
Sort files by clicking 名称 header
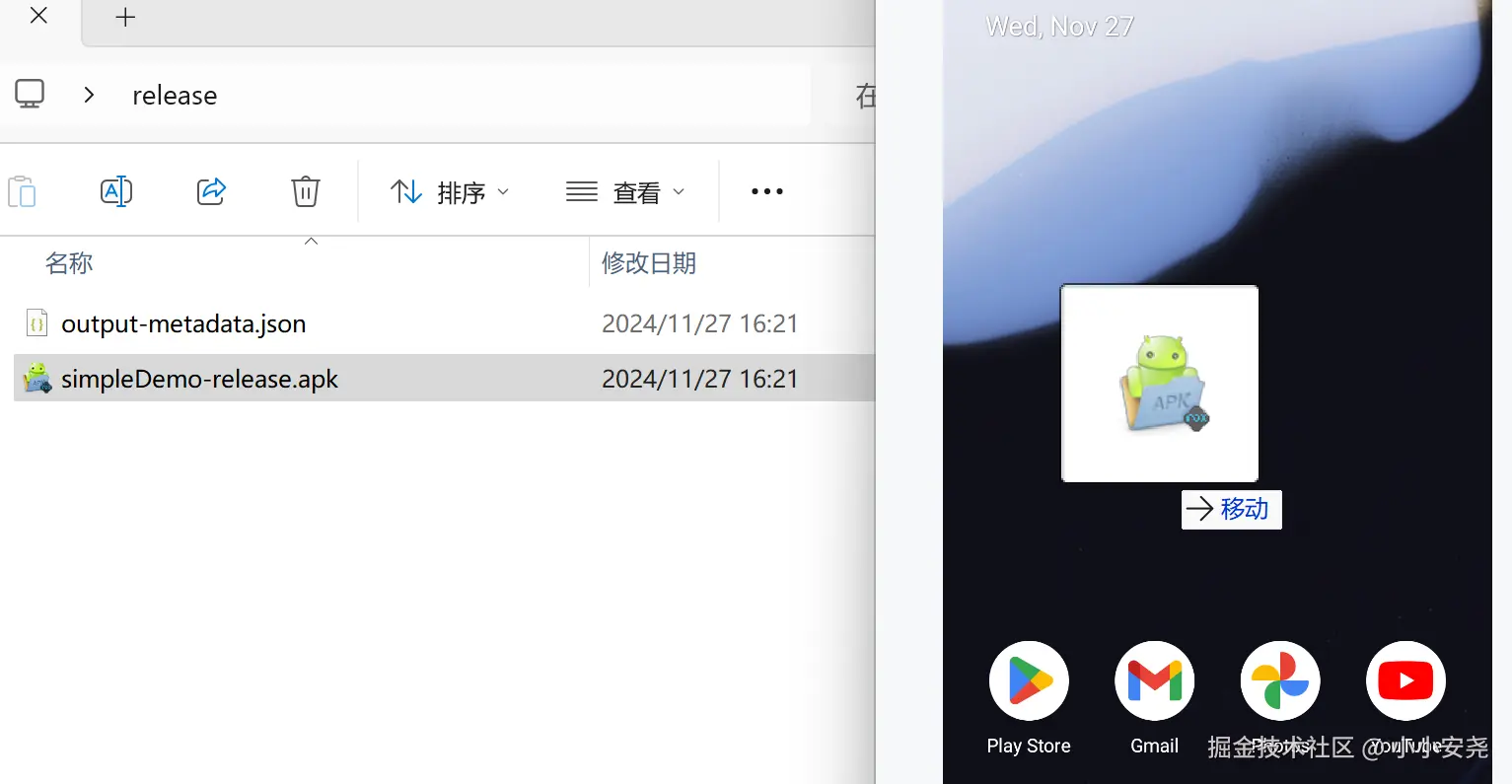tap(69, 262)
